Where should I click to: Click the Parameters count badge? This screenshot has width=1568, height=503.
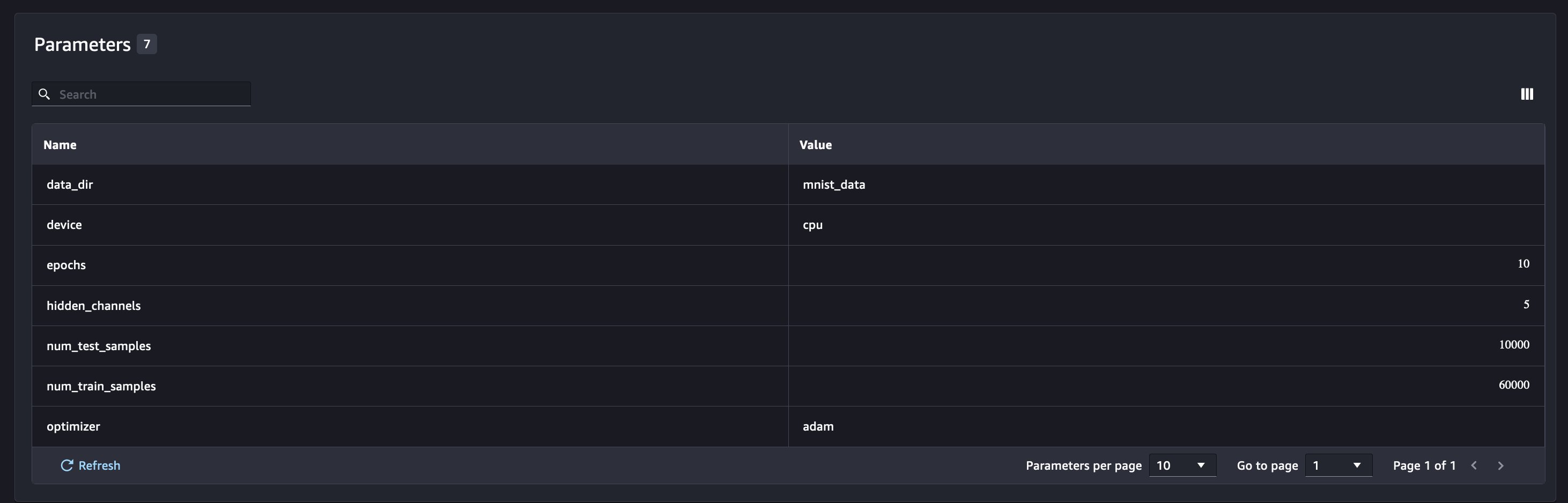[x=147, y=45]
